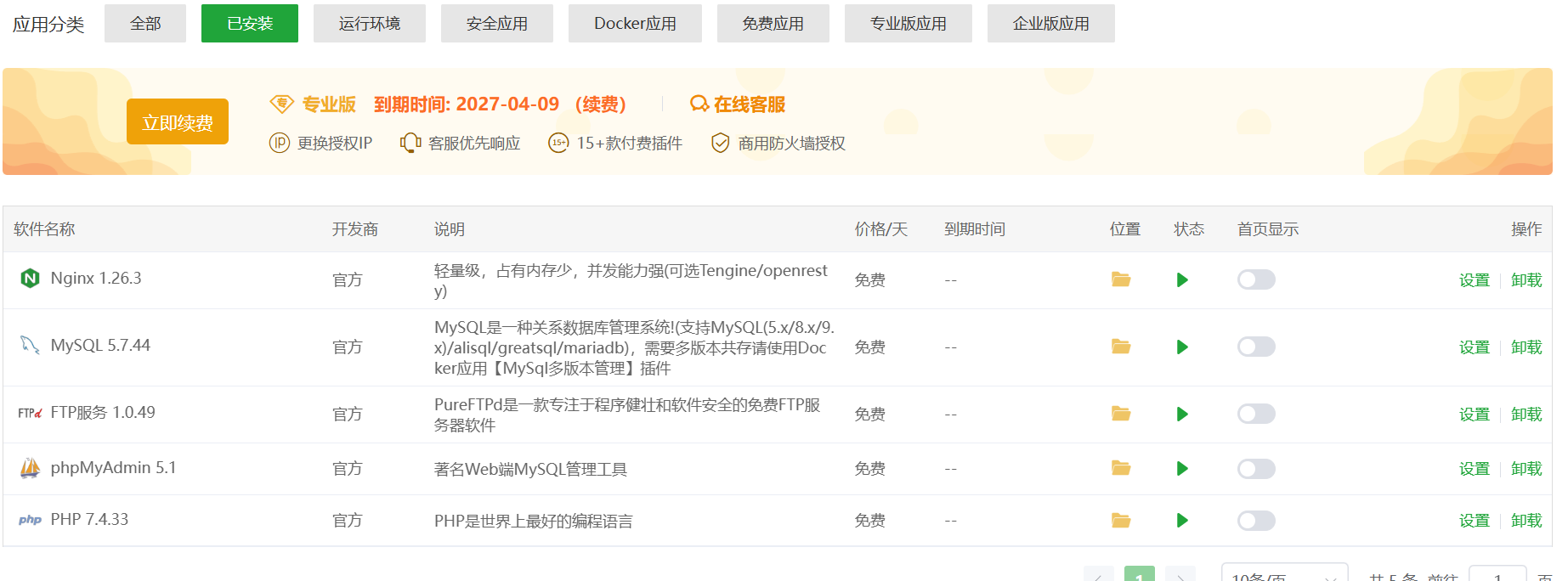1568x581 pixels.
Task: Click the FTP服务 1.0.49 name
Action: [x=103, y=412]
